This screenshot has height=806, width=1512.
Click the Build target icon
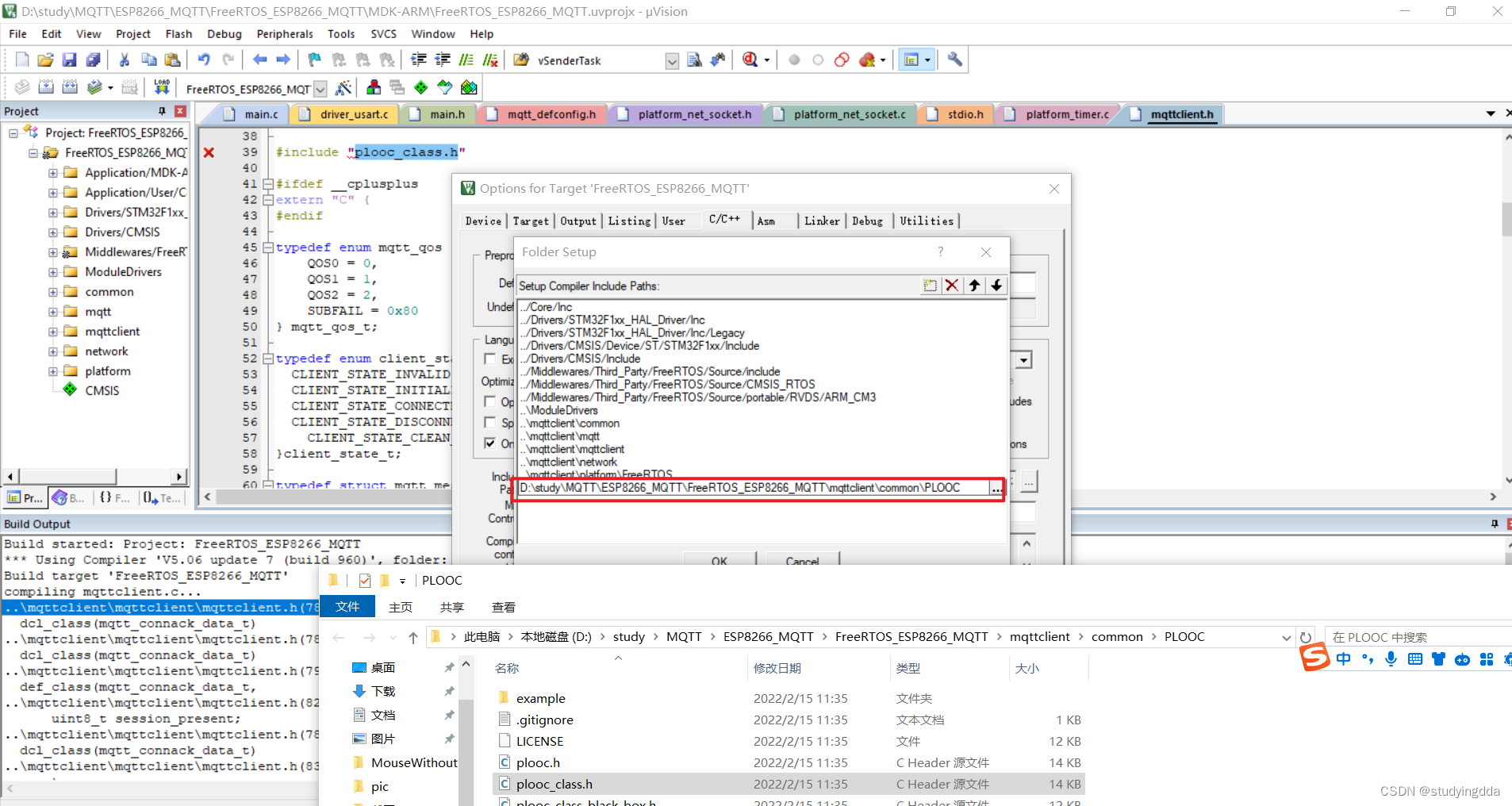(46, 87)
